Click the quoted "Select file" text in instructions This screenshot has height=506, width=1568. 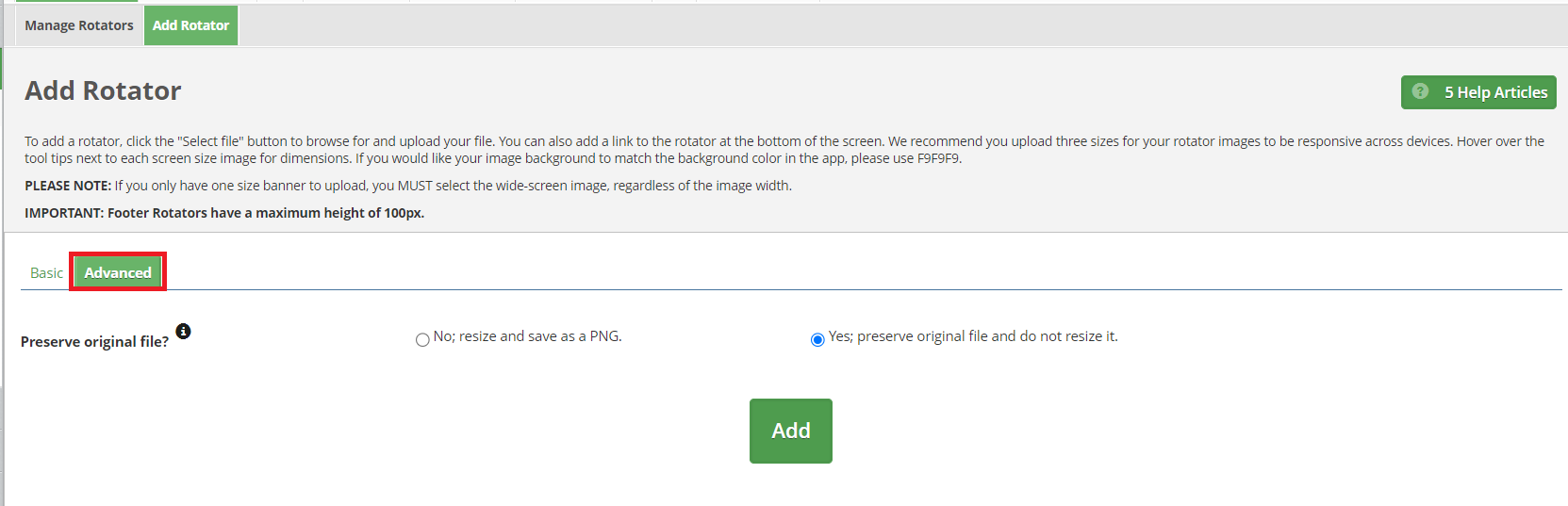click(x=210, y=141)
